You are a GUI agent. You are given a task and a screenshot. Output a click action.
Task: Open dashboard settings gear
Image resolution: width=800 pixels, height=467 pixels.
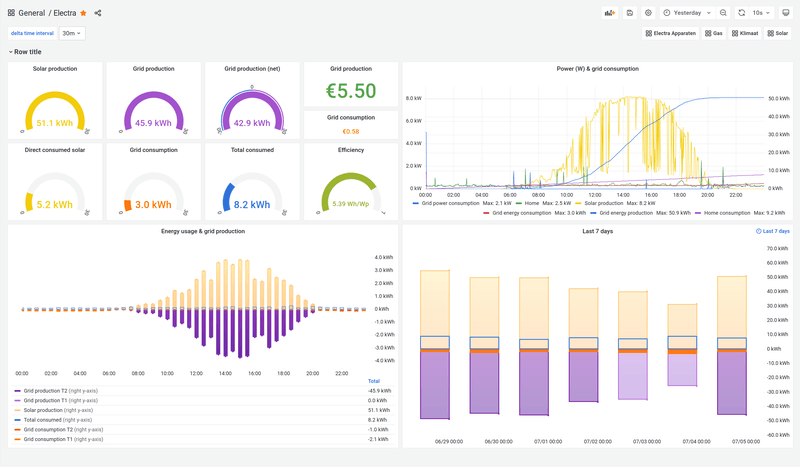tap(648, 13)
